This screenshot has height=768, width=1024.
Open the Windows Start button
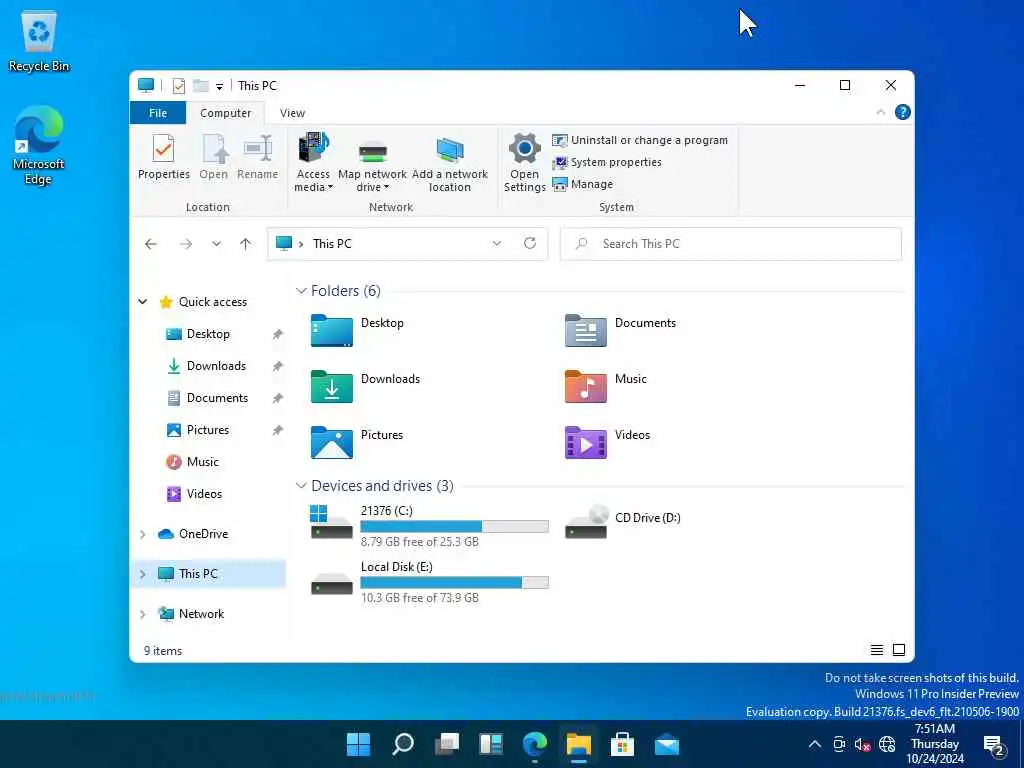pos(358,744)
